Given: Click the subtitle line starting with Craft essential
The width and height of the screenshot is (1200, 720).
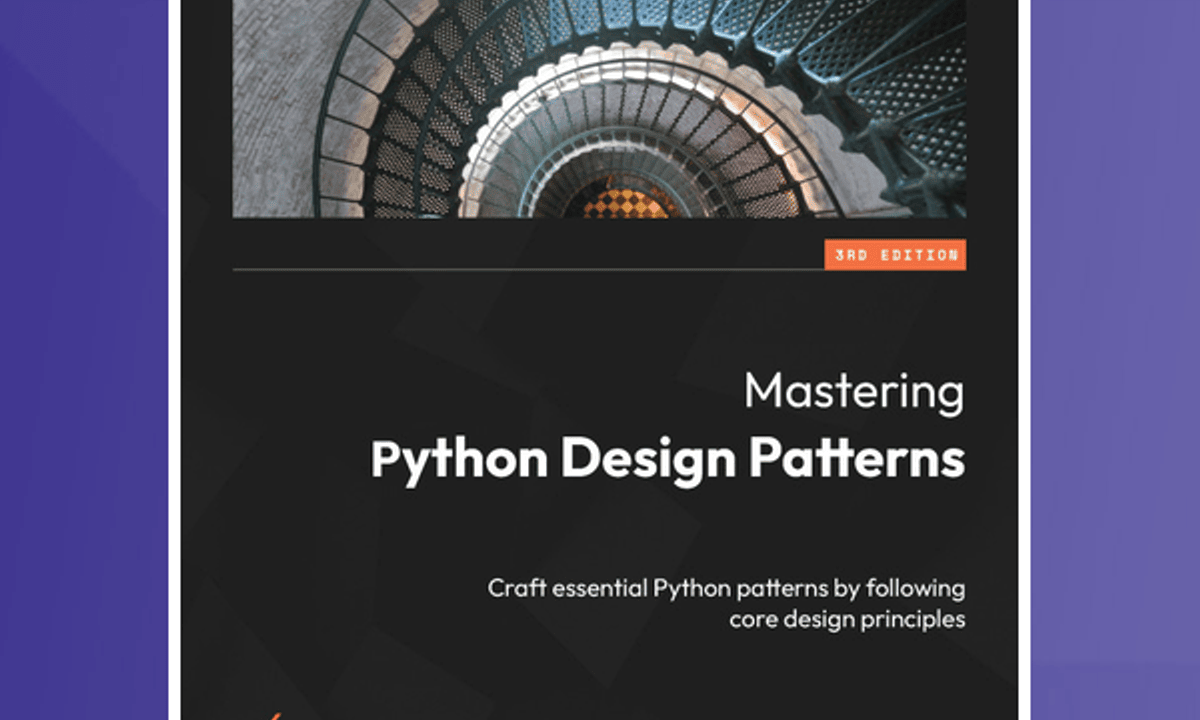Looking at the screenshot, I should 726,587.
